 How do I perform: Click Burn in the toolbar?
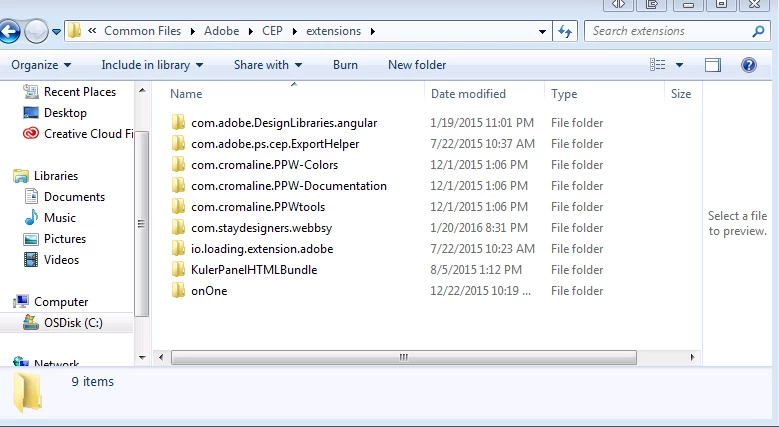345,65
